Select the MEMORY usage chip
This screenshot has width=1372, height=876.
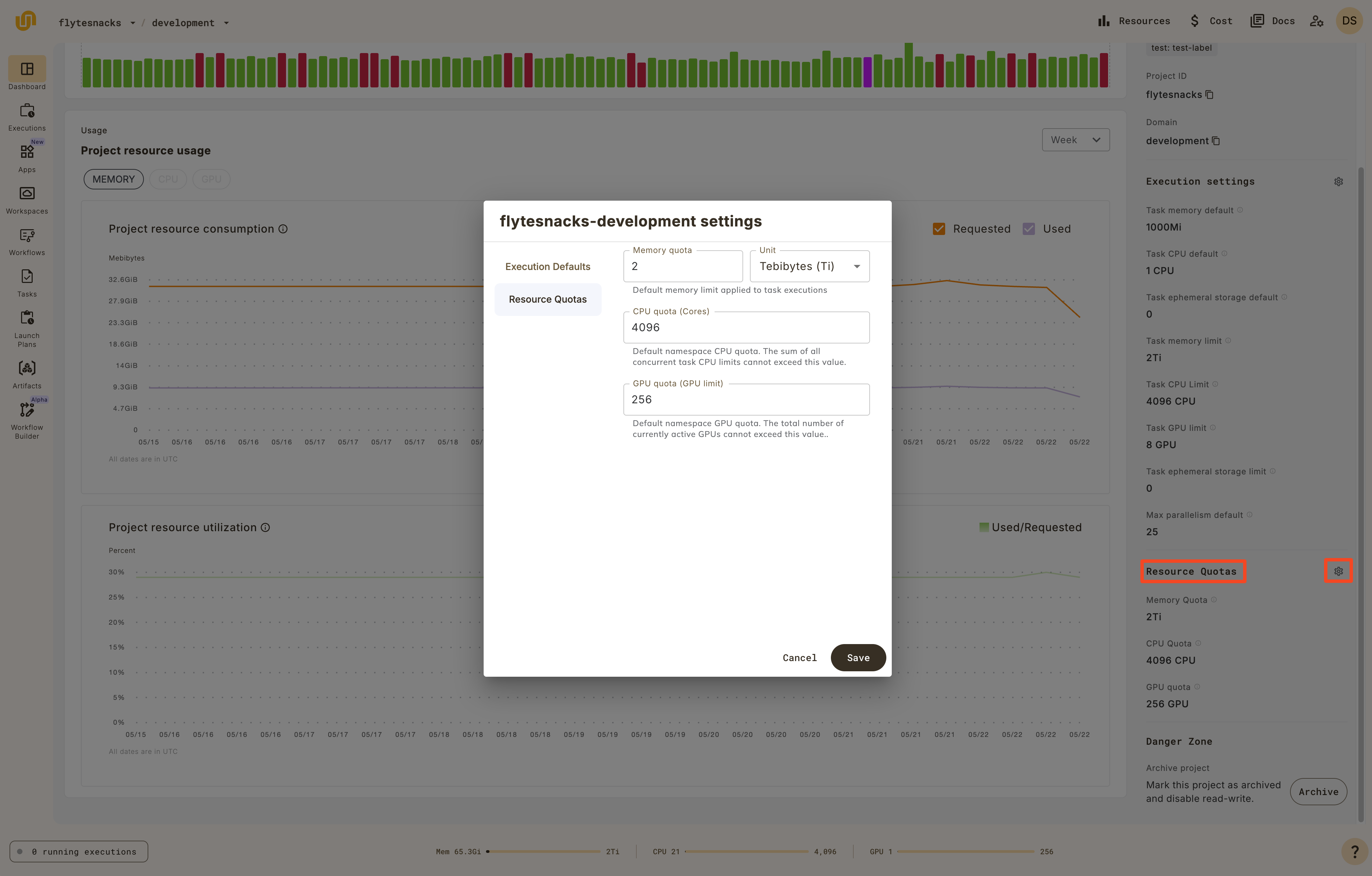[113, 180]
